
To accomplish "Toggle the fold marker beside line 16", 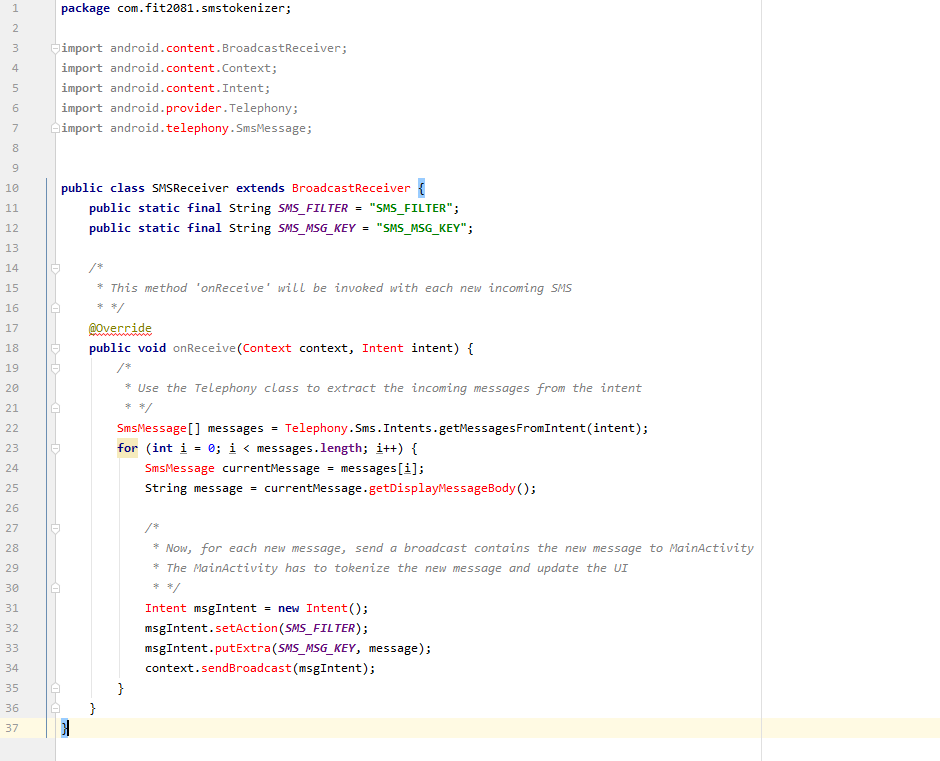I will click(x=53, y=307).
